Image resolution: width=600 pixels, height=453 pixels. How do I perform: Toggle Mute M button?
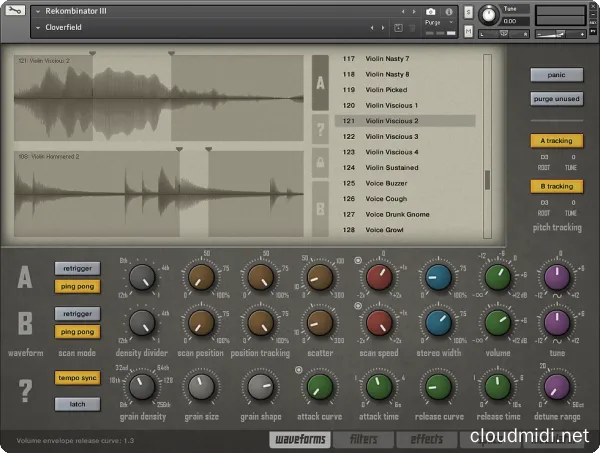coord(468,31)
